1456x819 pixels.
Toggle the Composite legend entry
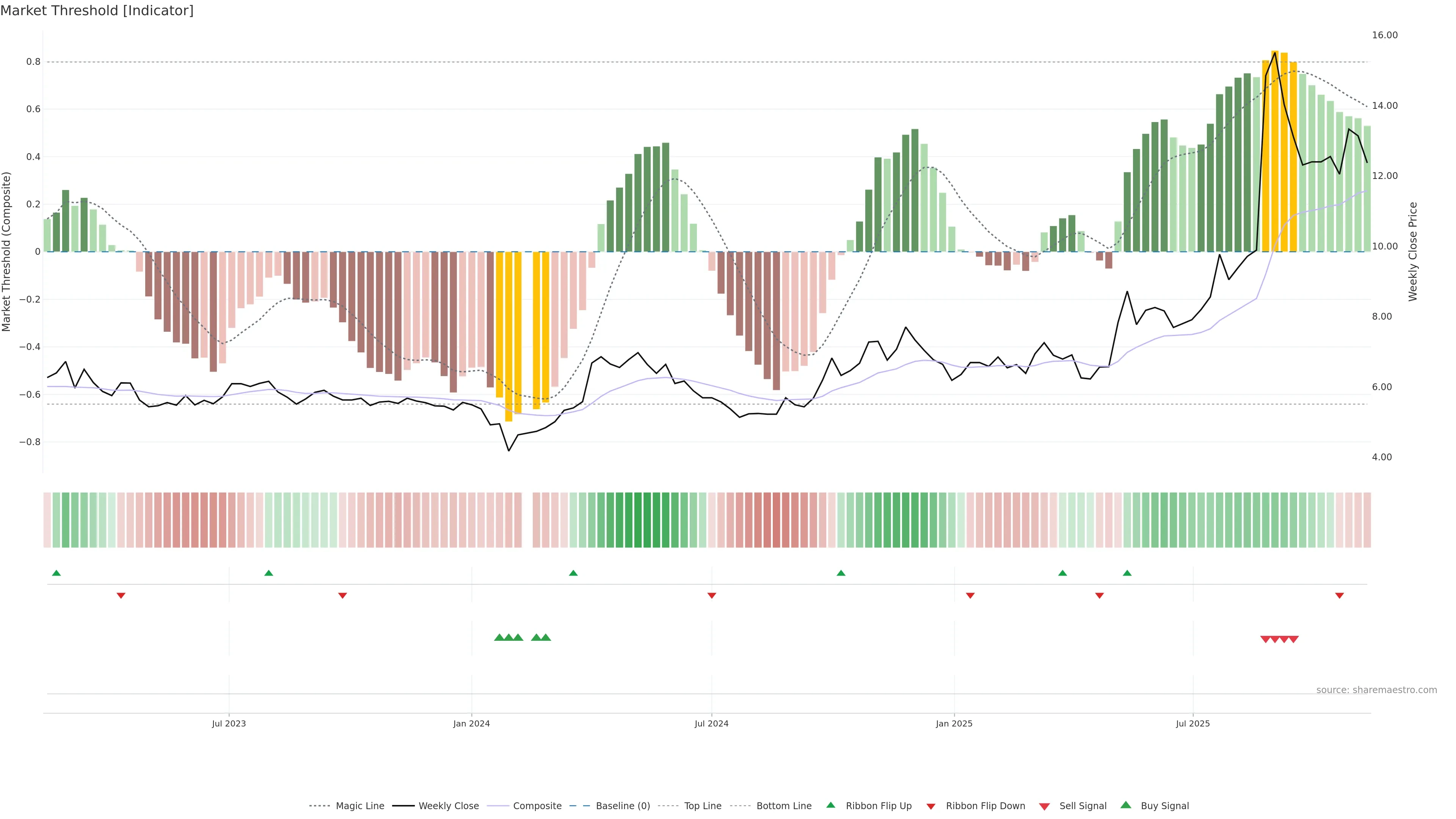[537, 806]
